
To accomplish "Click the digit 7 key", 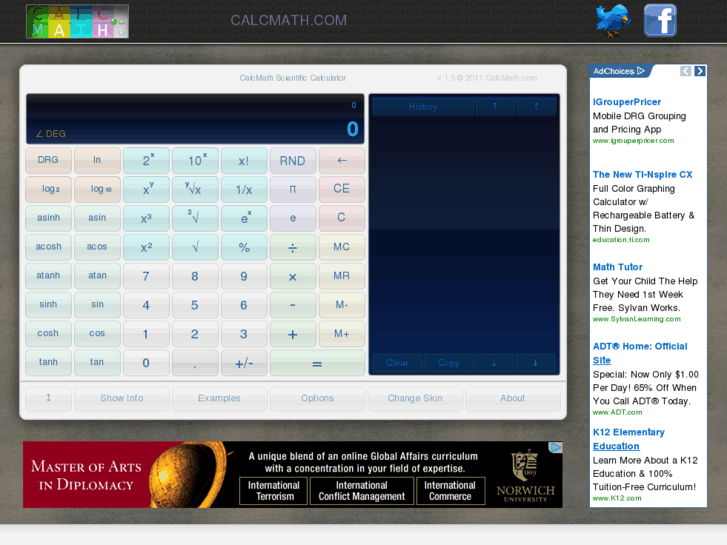I will [x=146, y=276].
